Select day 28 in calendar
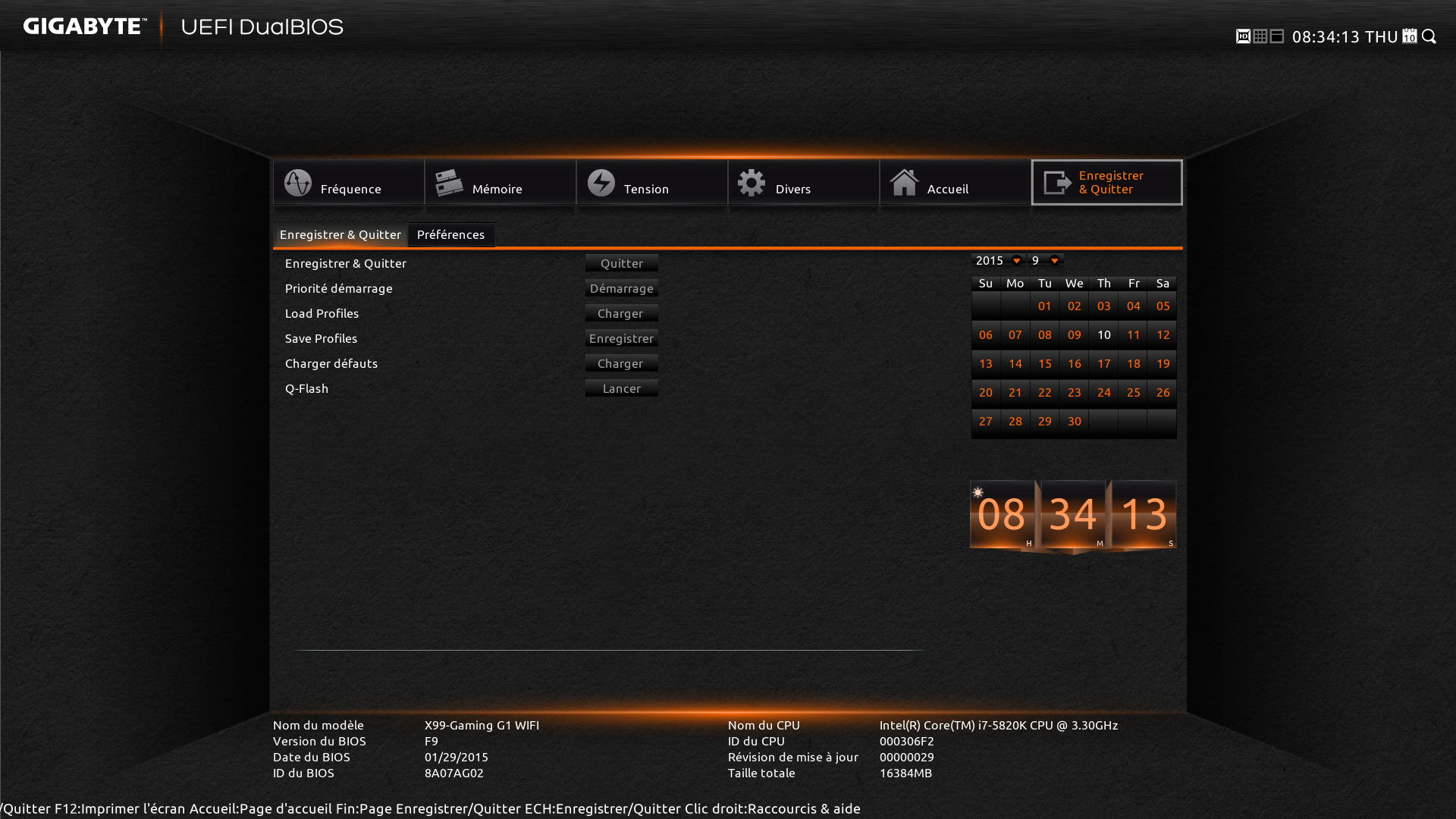 [x=1015, y=422]
